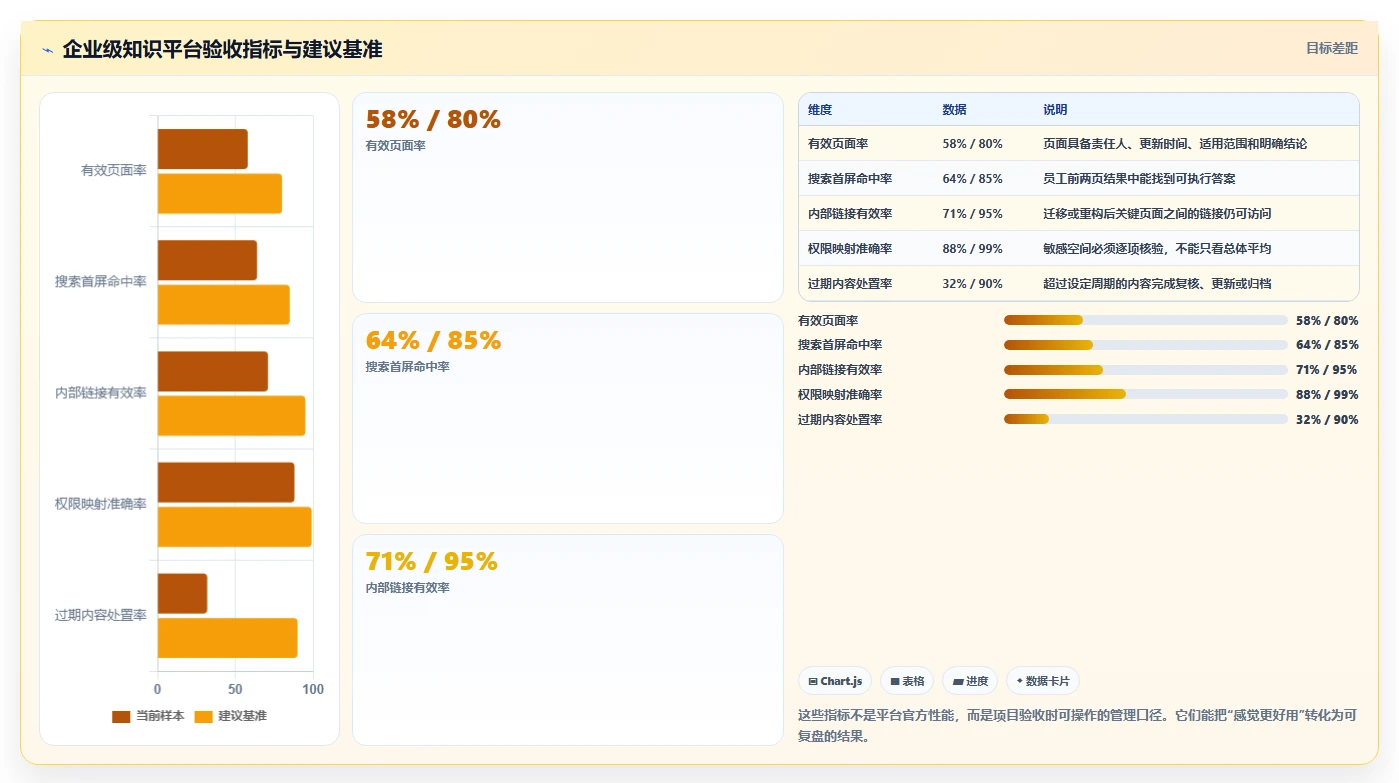Click the dark 当前样本 bar for 过期内容处置率
The width and height of the screenshot is (1399, 783).
(x=182, y=593)
